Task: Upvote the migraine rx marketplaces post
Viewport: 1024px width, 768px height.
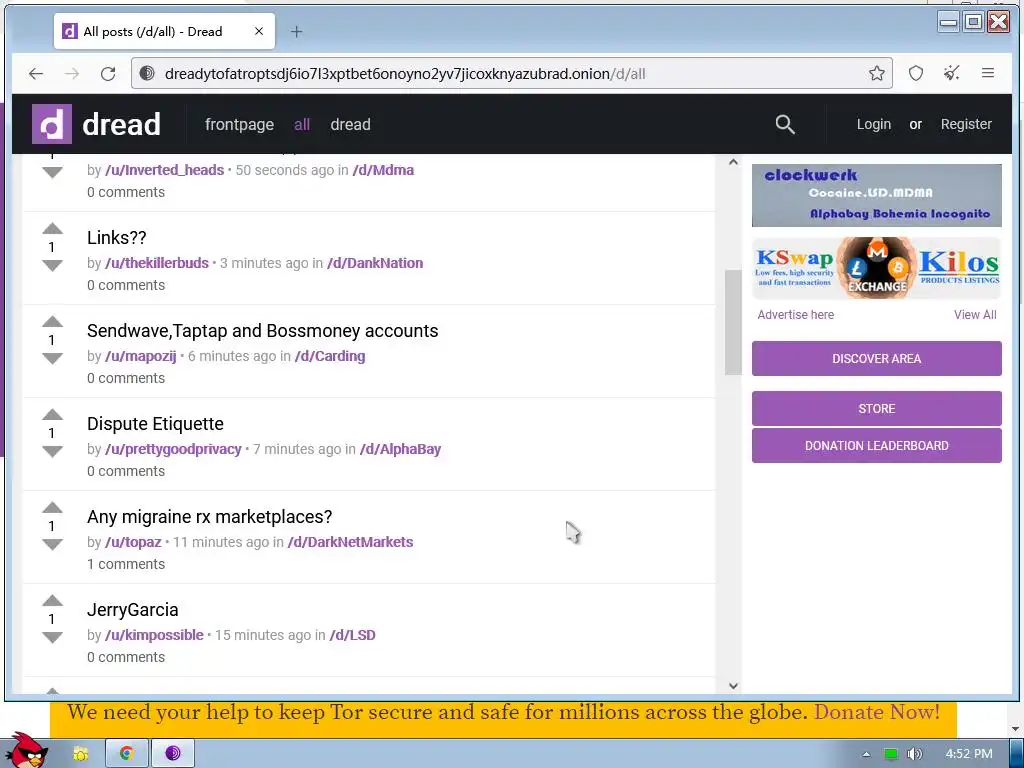Action: (x=52, y=507)
